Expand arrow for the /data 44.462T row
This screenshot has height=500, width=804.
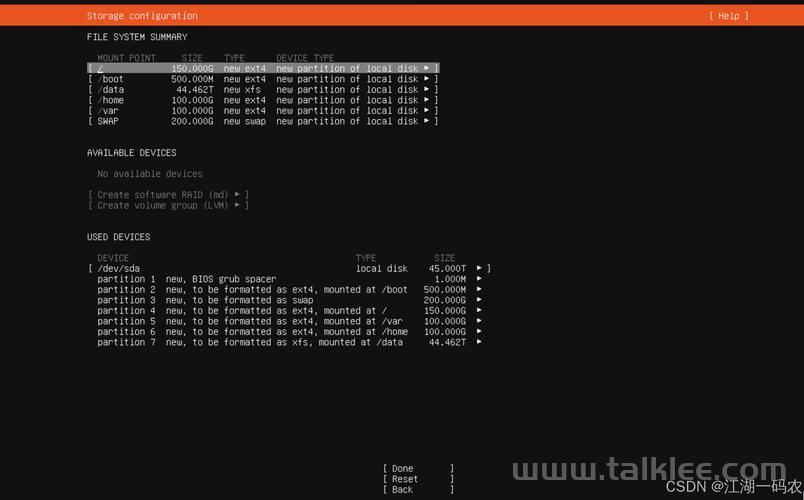click(x=426, y=89)
